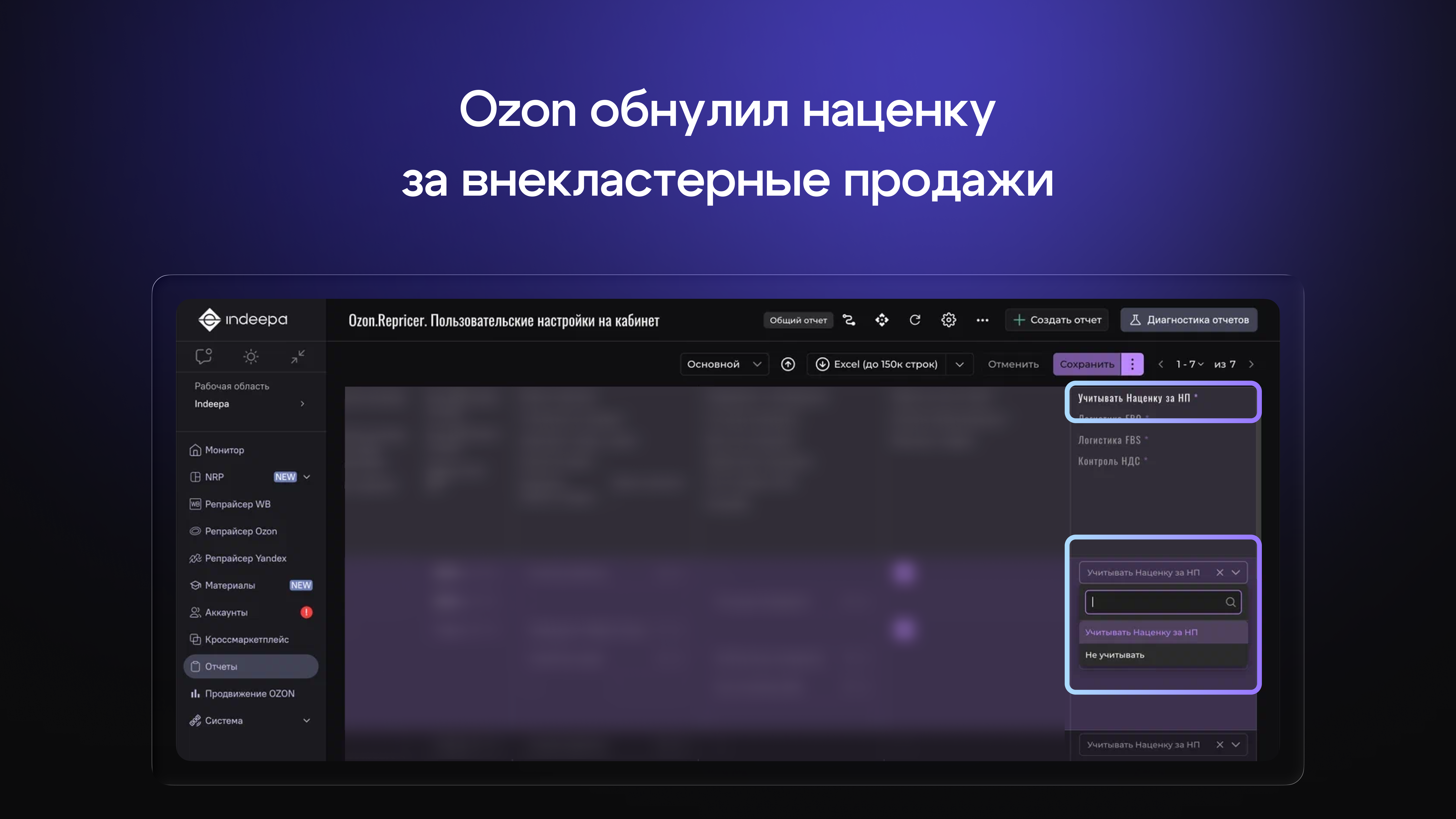Open Репрайсер Yandex
The image size is (1456, 819).
pyautogui.click(x=251, y=559)
